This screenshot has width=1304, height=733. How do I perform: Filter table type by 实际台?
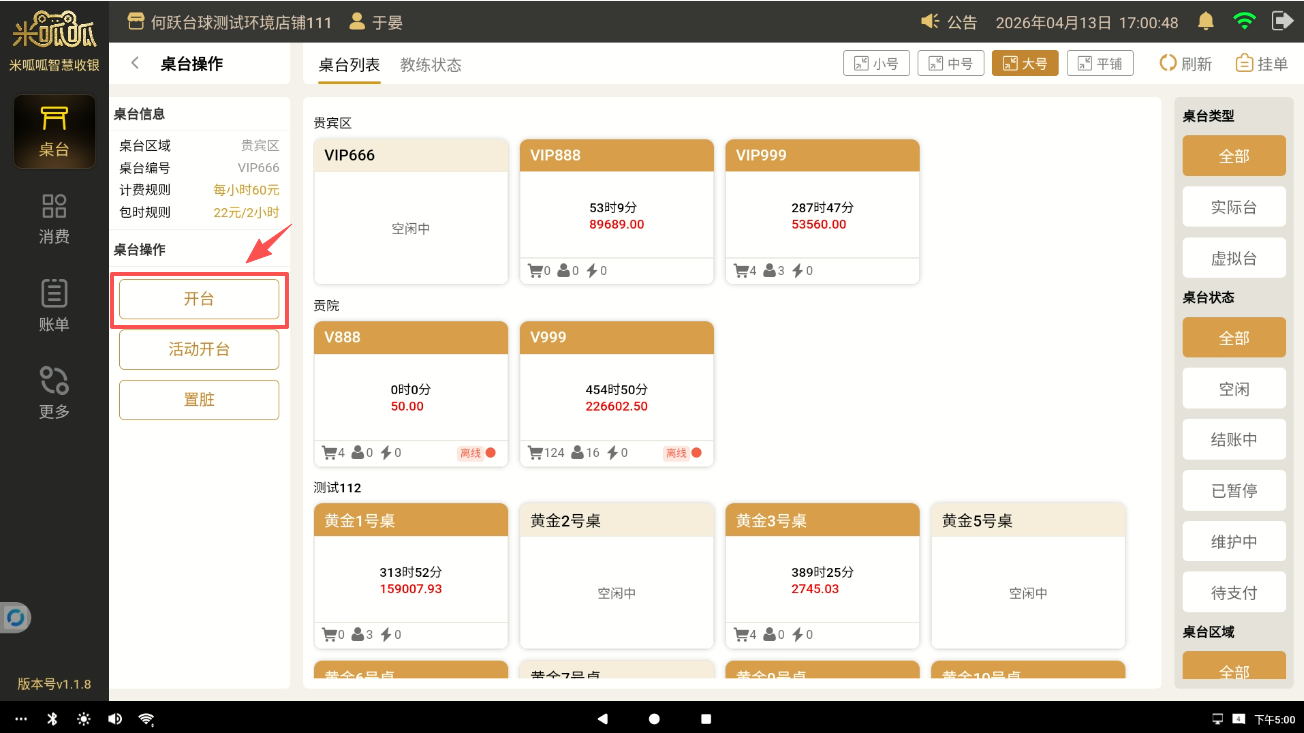(x=1233, y=207)
